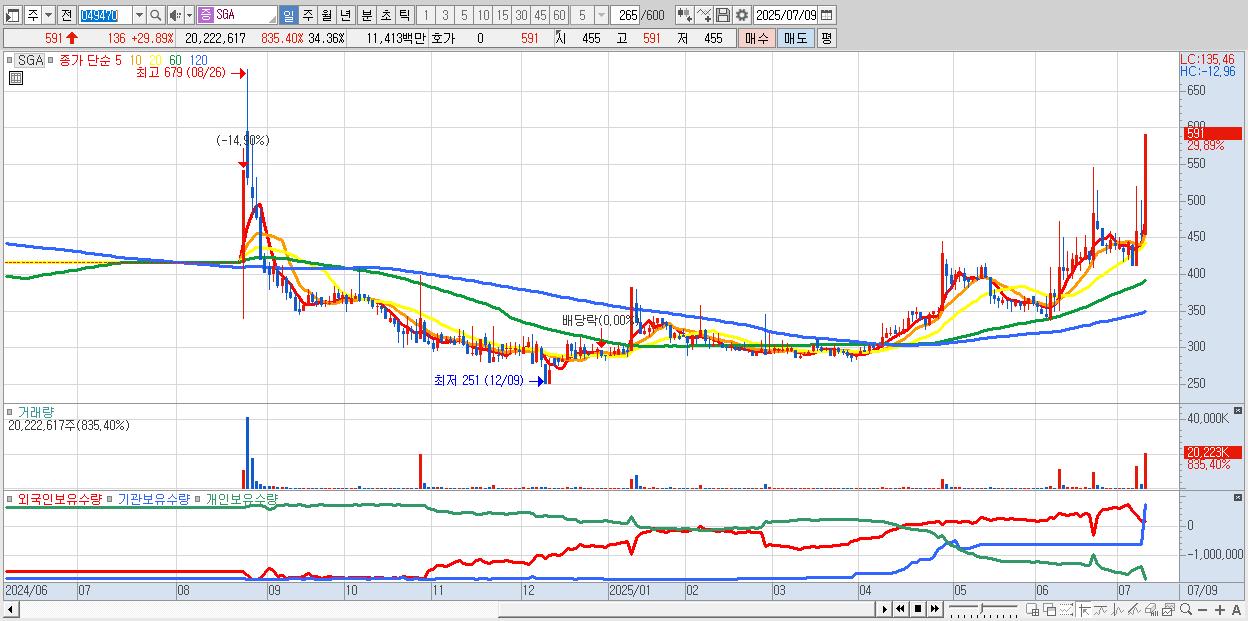Click the 3D bar chart icon at bottom
1248x621 pixels.
pos(1151,609)
